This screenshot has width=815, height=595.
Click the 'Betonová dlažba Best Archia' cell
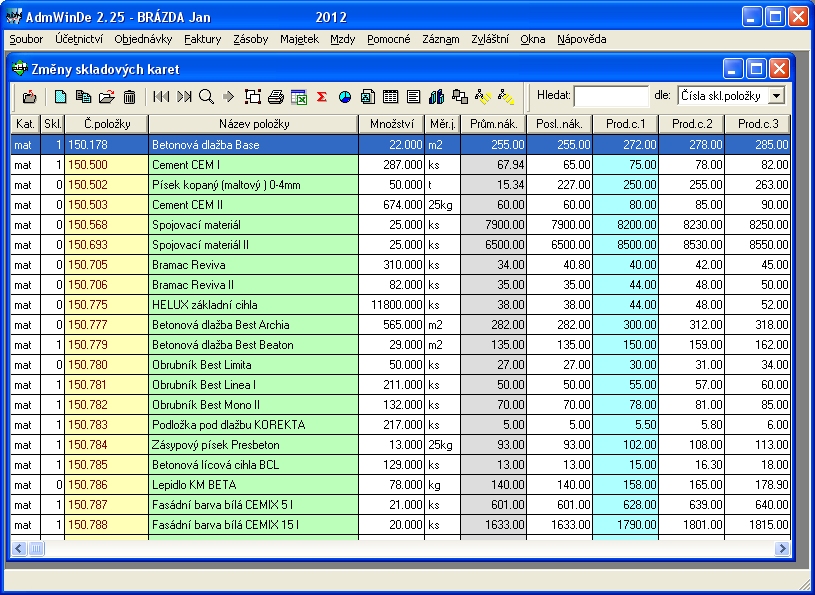pyautogui.click(x=253, y=325)
